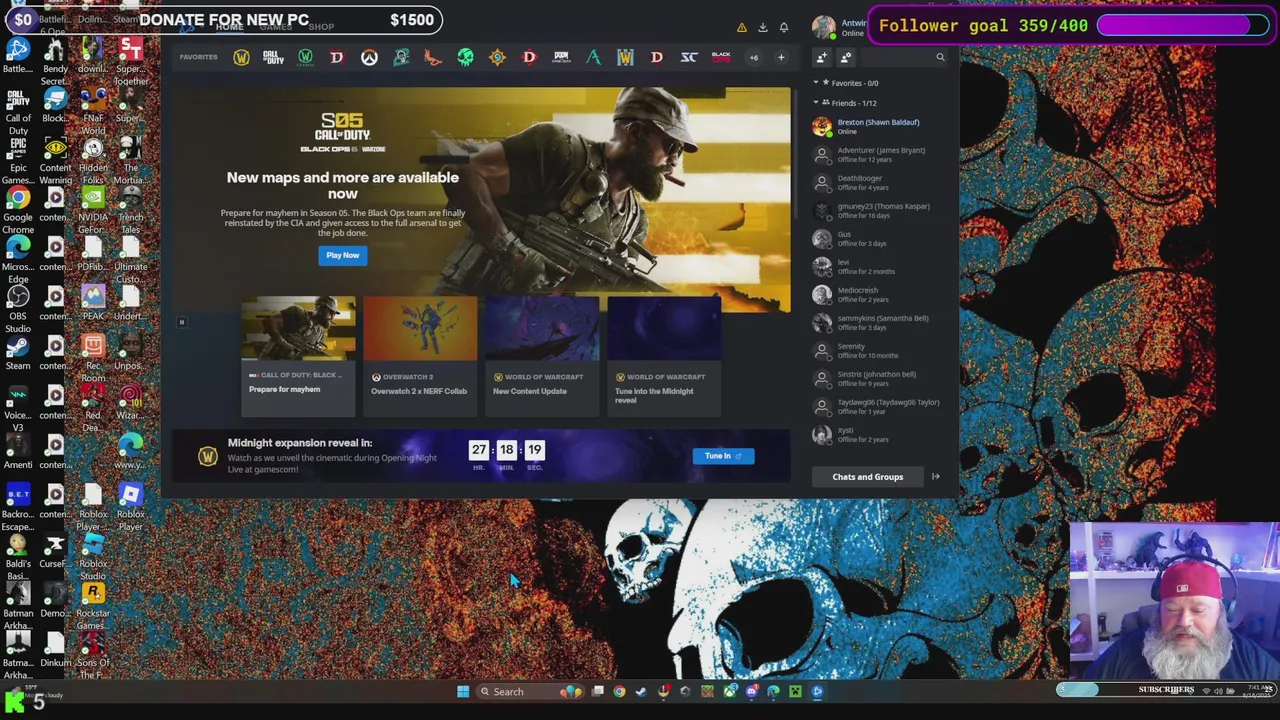The image size is (1280, 720).
Task: Select friend sammykins (Samantha Bell)
Action: coord(878,322)
